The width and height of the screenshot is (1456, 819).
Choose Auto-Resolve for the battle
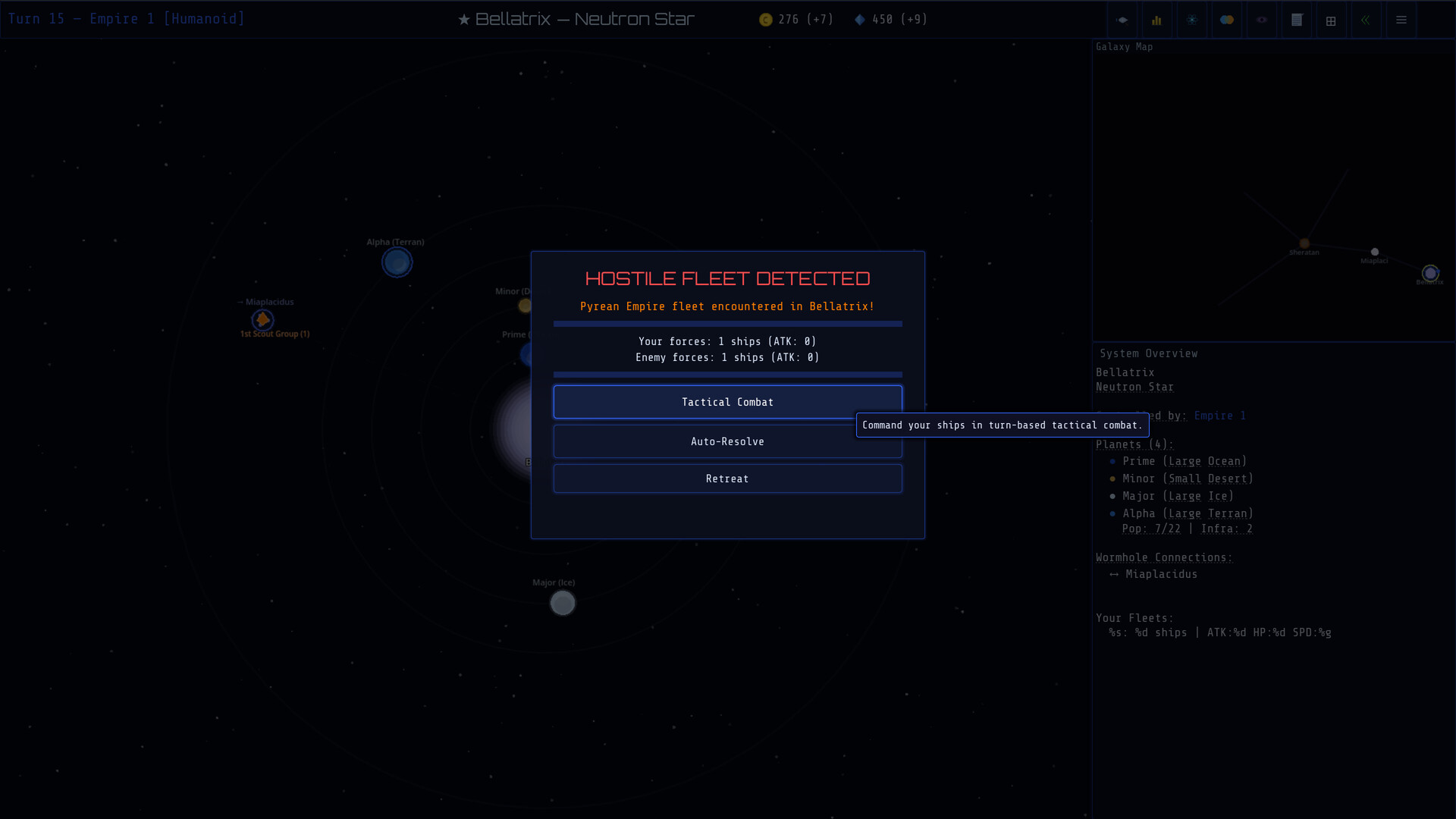click(x=727, y=441)
